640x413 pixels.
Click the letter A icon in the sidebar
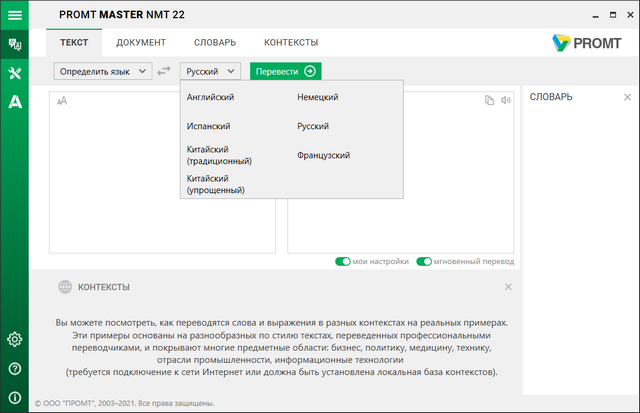coord(14,101)
